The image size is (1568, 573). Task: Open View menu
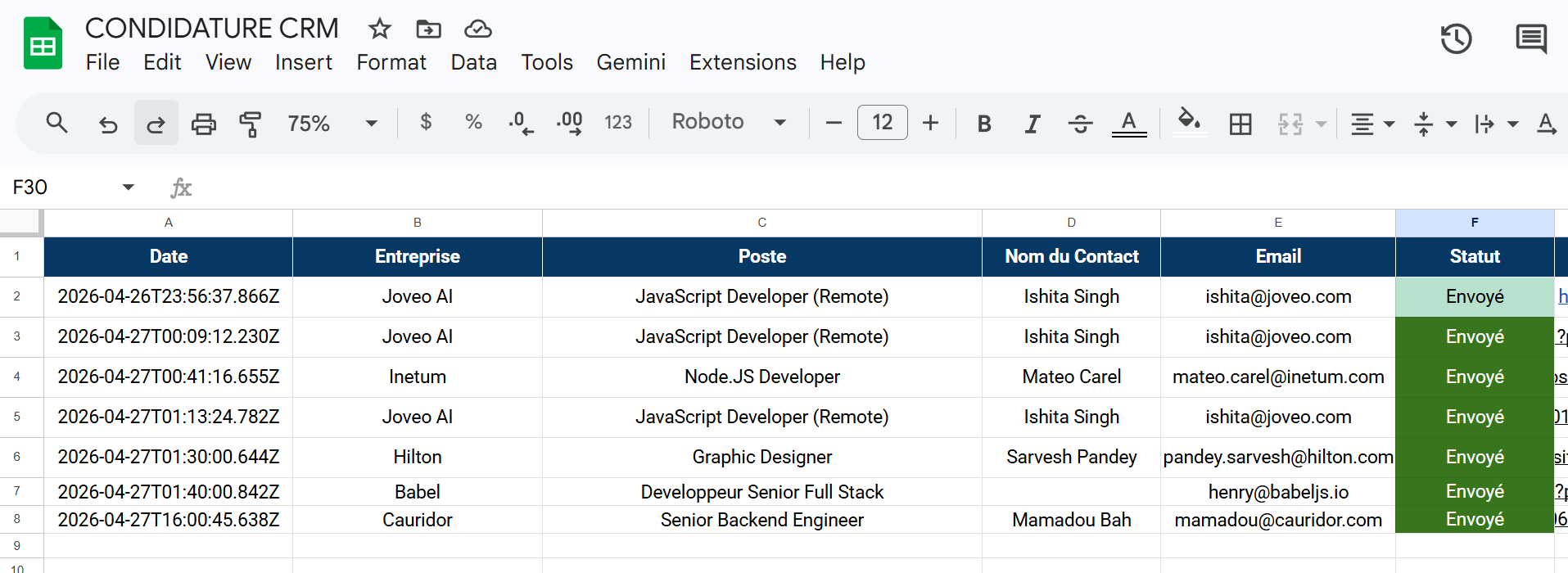point(228,62)
